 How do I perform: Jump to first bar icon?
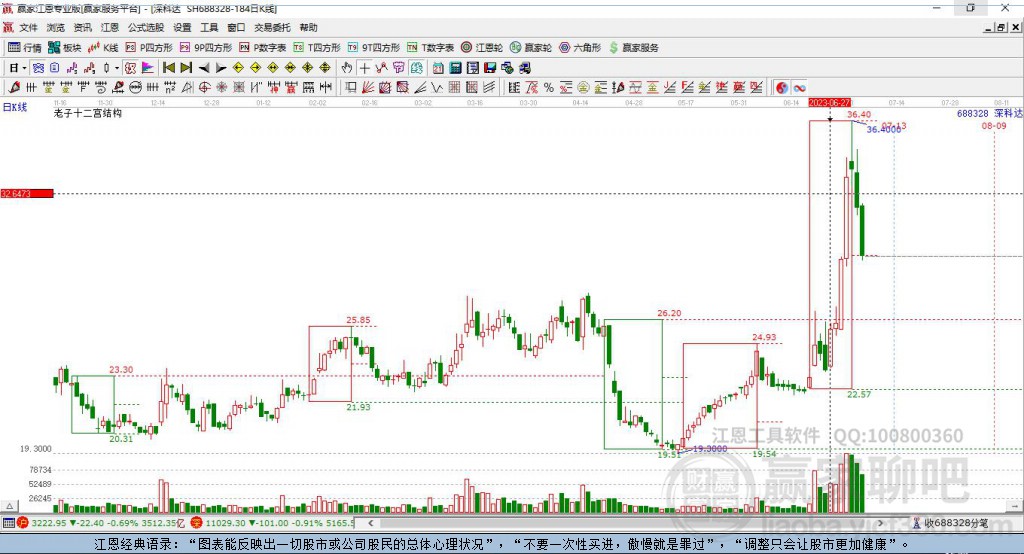(169, 68)
